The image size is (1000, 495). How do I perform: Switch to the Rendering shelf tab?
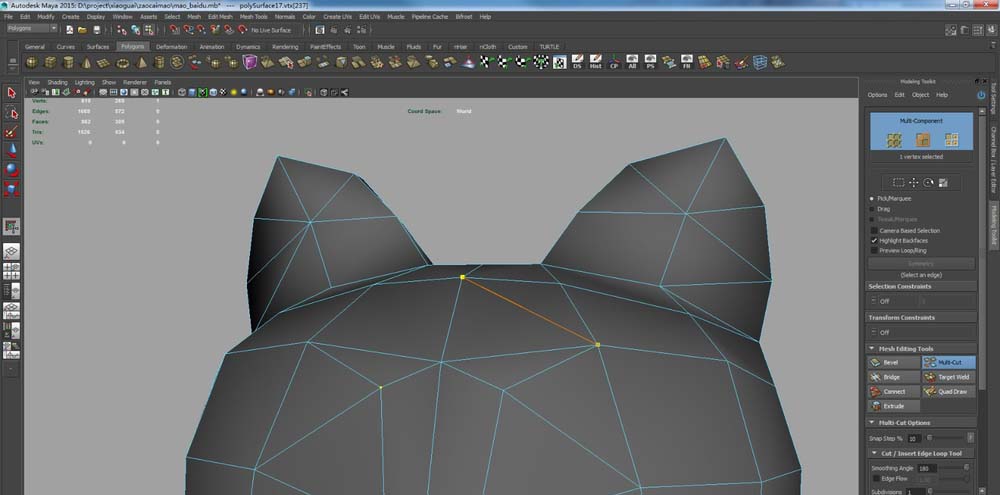point(285,47)
